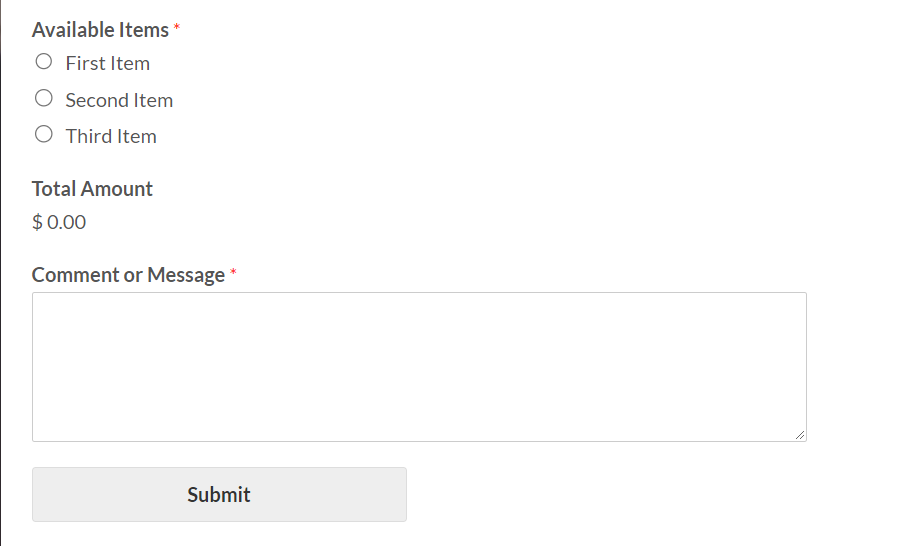
Task: Grab the text area resize handle
Action: [x=799, y=434]
